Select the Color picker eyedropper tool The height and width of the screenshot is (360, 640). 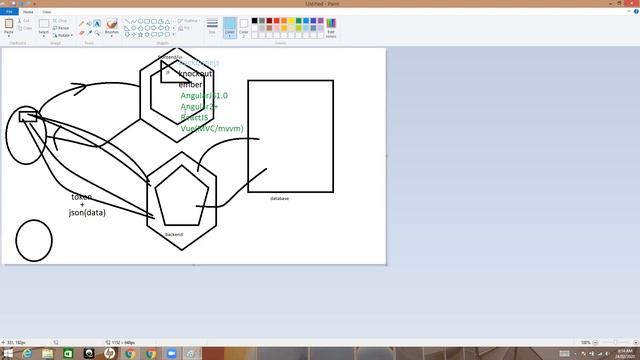(89, 33)
